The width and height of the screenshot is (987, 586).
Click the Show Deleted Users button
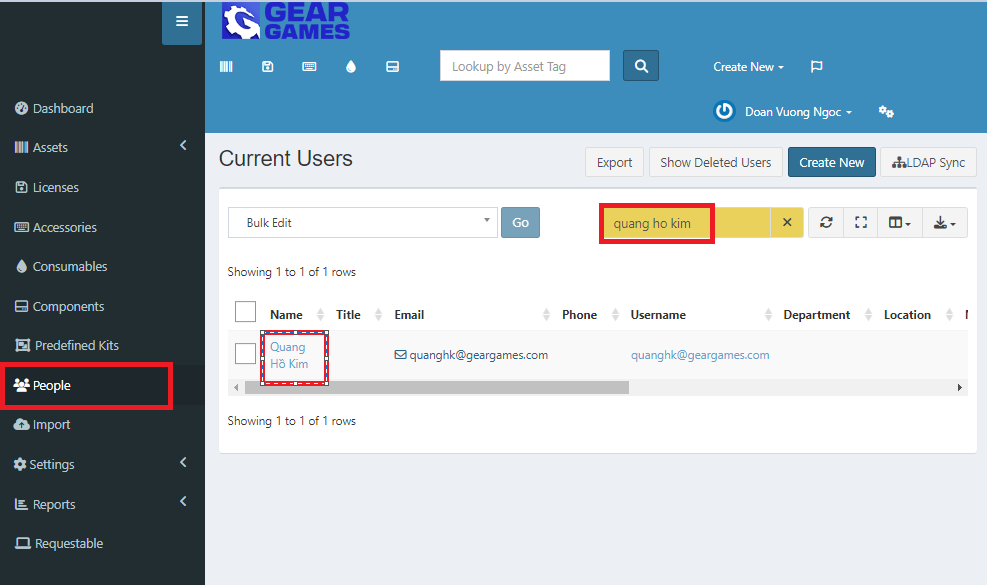[715, 163]
